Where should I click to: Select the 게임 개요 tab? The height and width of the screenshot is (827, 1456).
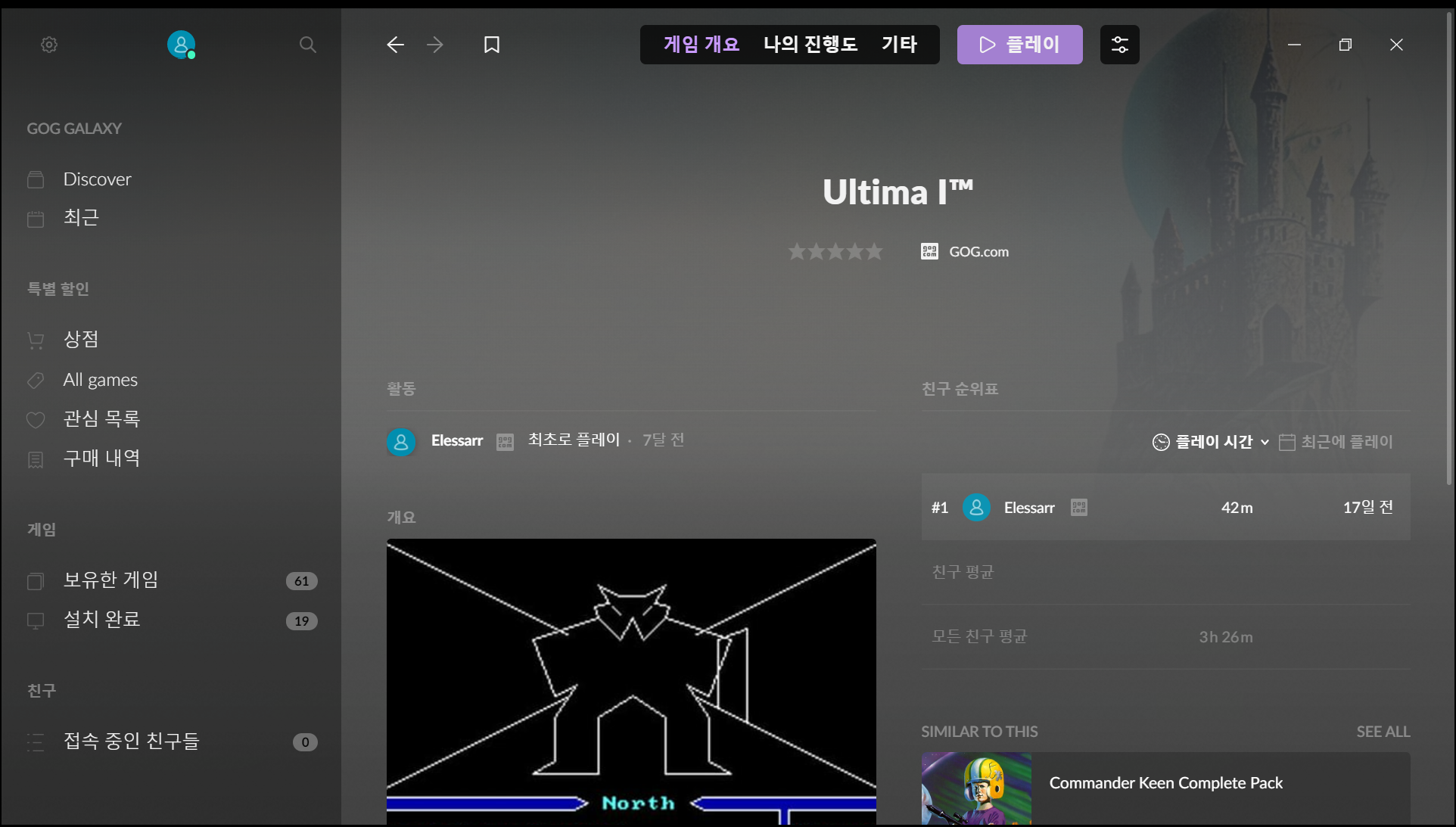click(701, 45)
